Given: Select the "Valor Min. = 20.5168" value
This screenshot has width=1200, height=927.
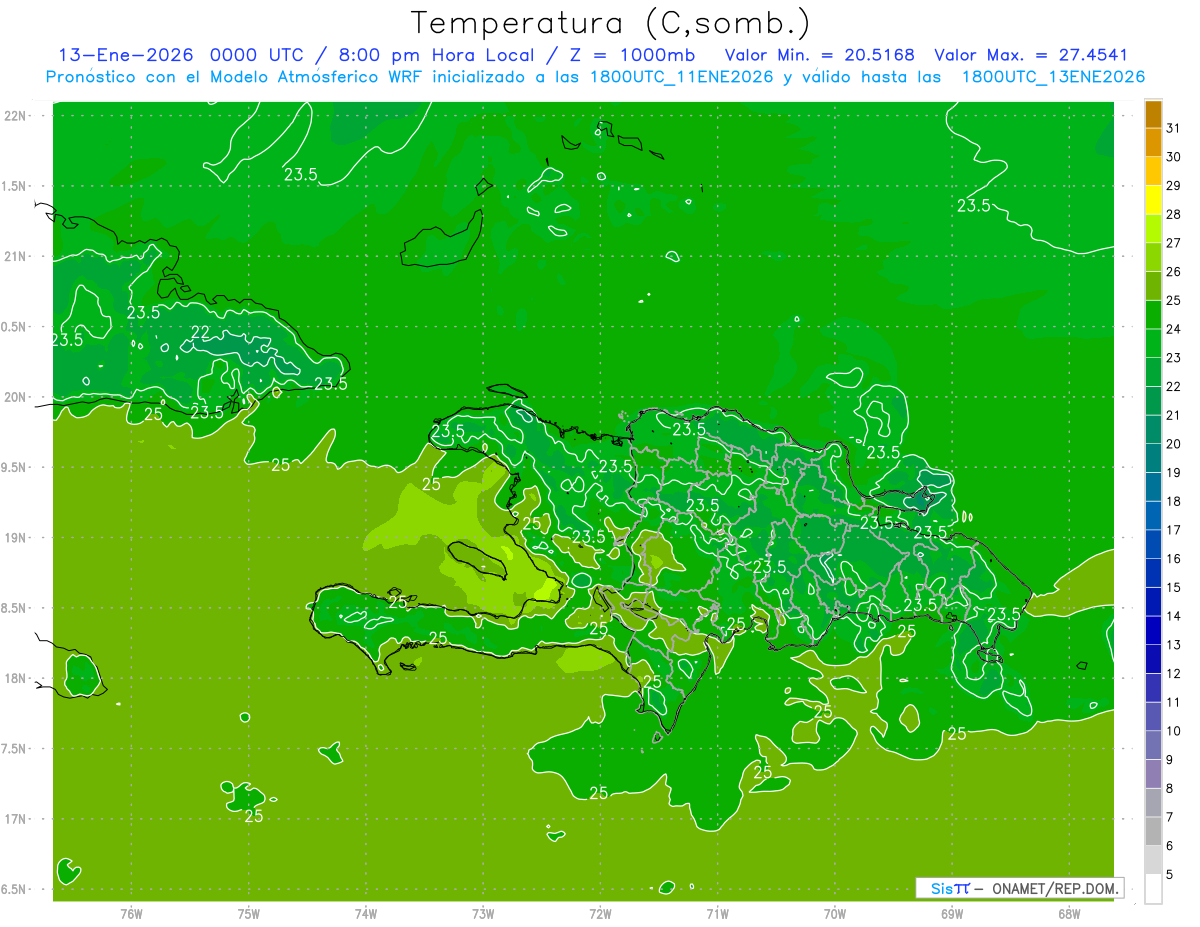Looking at the screenshot, I should point(819,55).
